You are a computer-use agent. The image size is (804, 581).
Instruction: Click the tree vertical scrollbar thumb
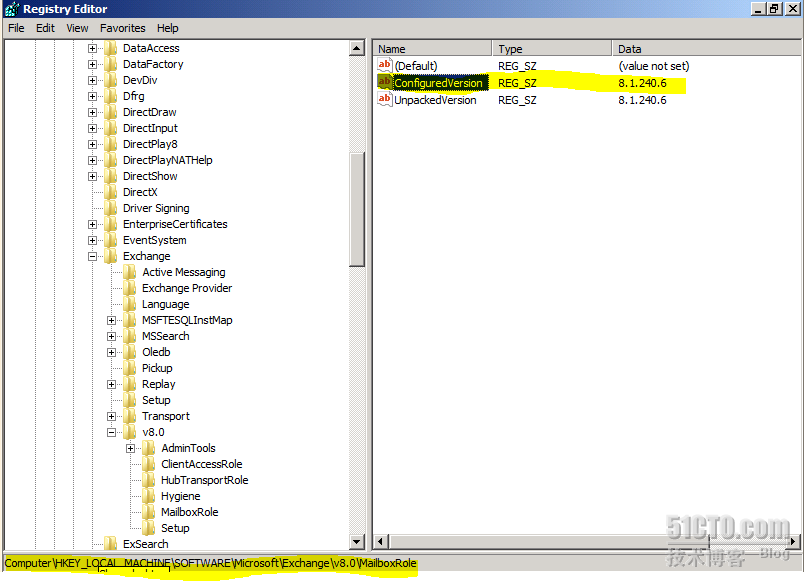(x=356, y=209)
